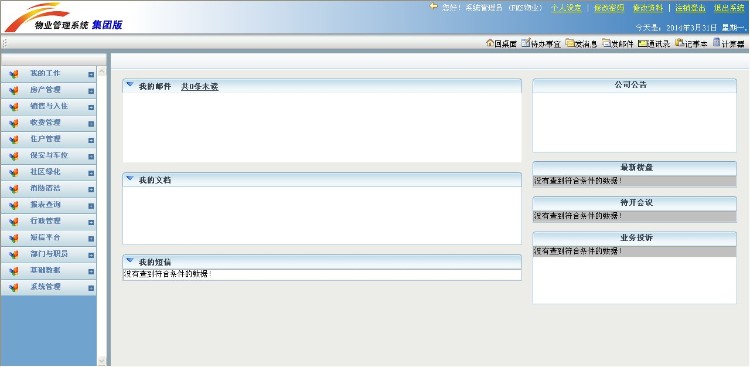Viewport: 750px width, 367px height.
Task: Click the 记事本 notebook icon
Action: click(x=679, y=44)
